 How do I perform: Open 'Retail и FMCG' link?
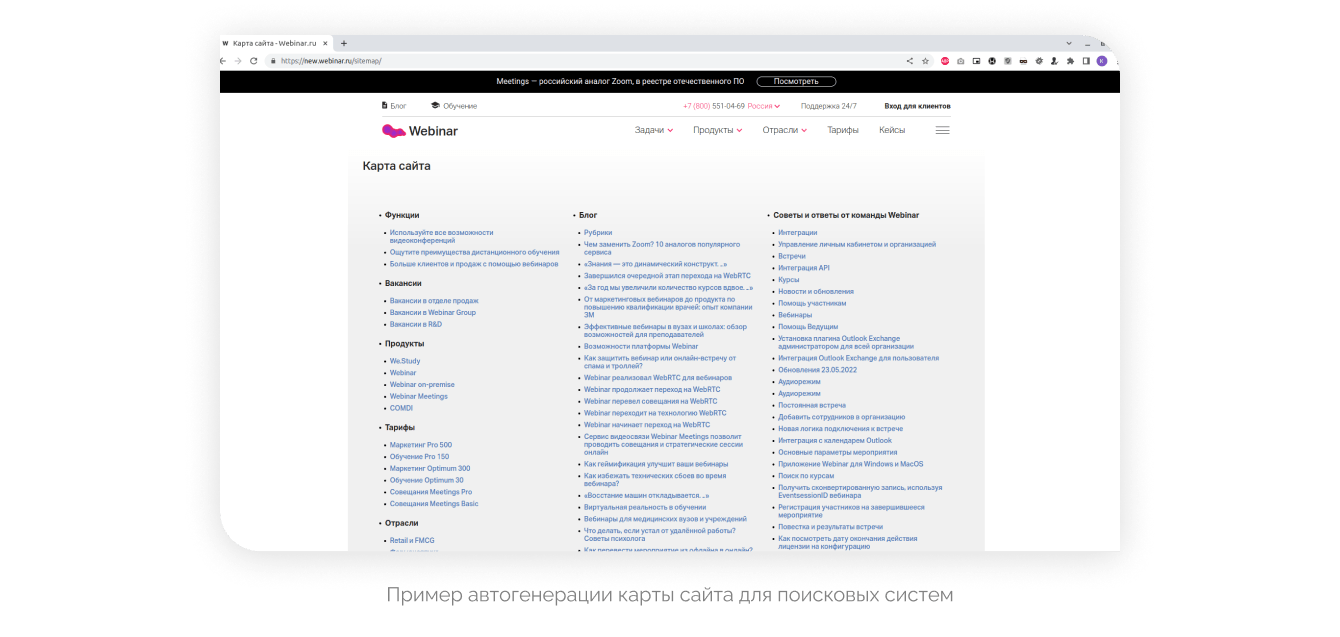click(412, 541)
